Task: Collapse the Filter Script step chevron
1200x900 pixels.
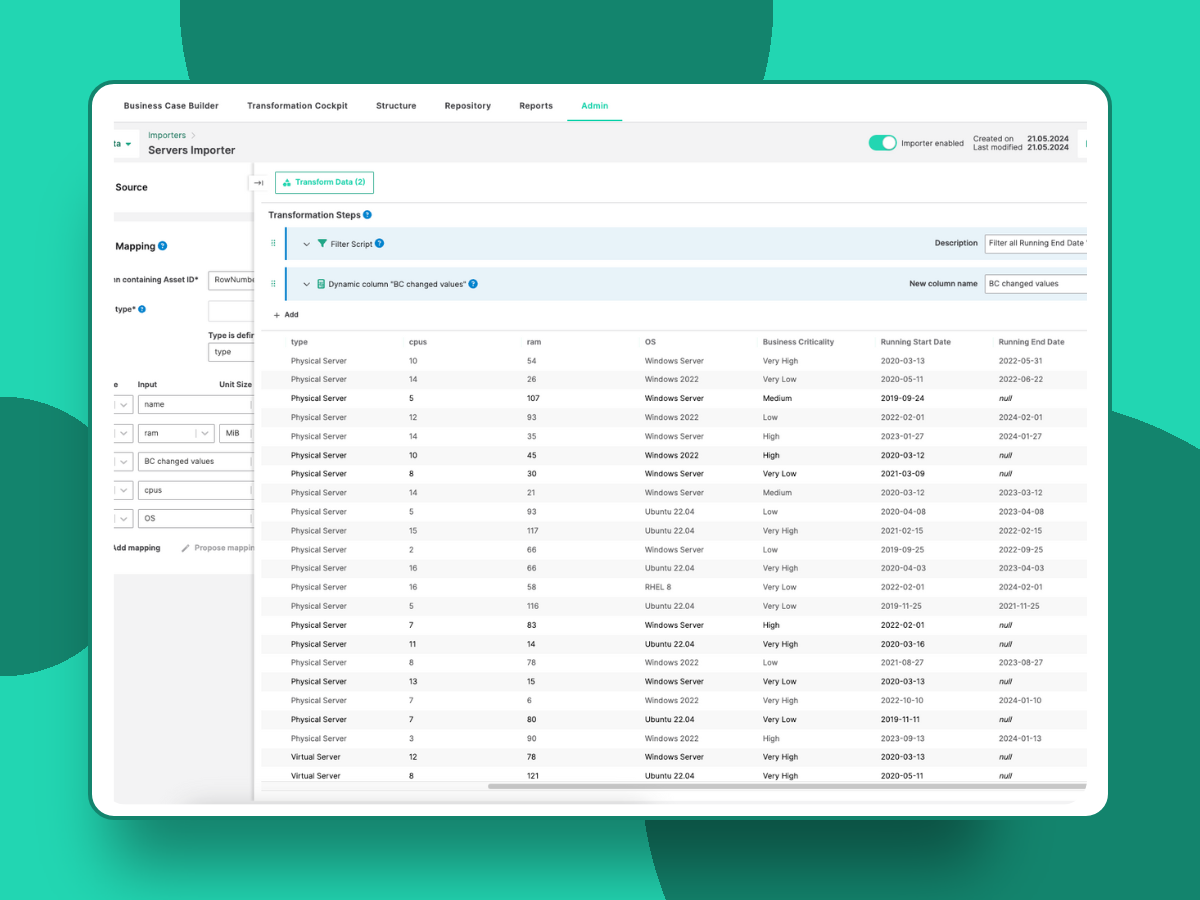Action: coord(307,244)
